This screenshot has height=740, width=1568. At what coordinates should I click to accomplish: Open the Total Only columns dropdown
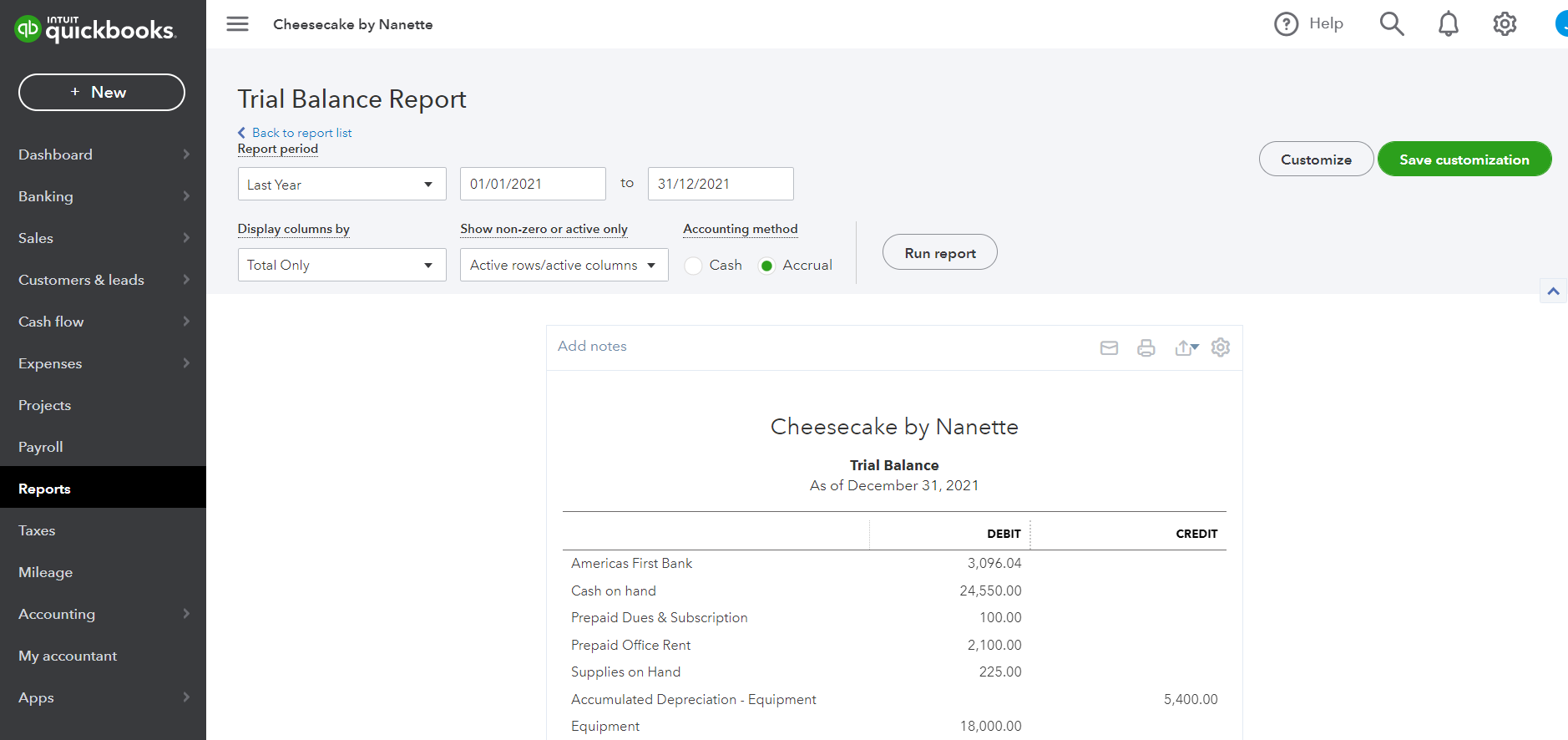(x=342, y=265)
